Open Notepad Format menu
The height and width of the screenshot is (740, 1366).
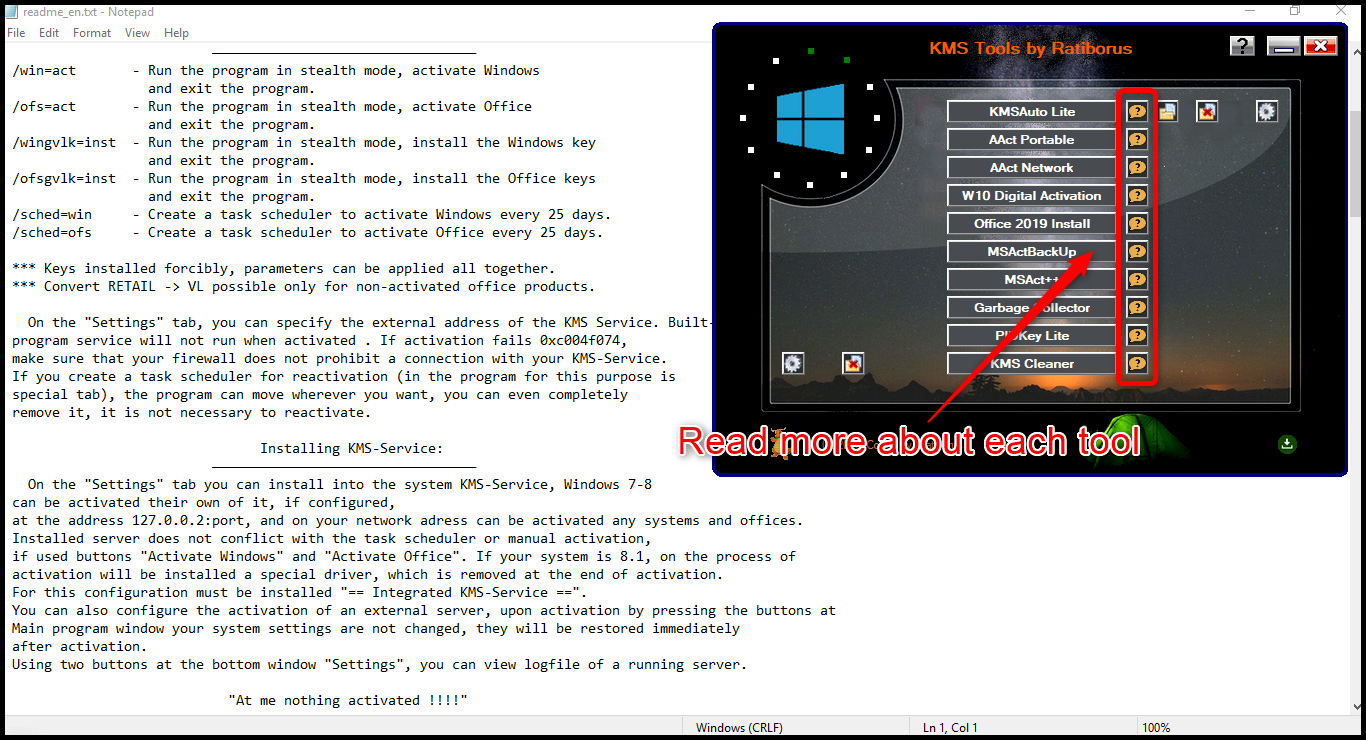[x=92, y=33]
